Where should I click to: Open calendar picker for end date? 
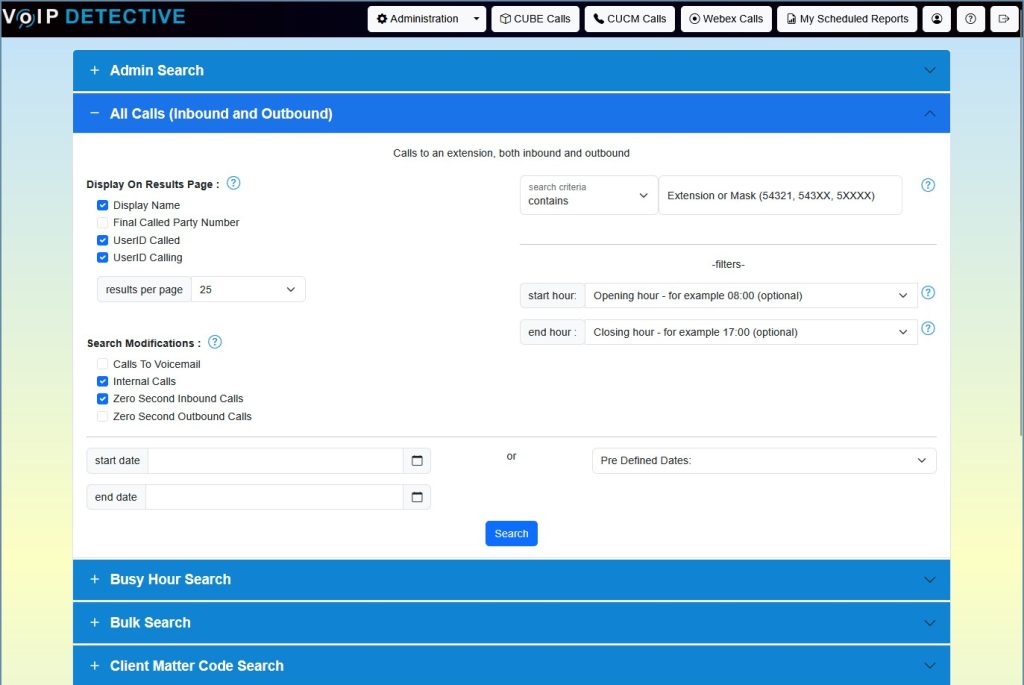pos(417,498)
